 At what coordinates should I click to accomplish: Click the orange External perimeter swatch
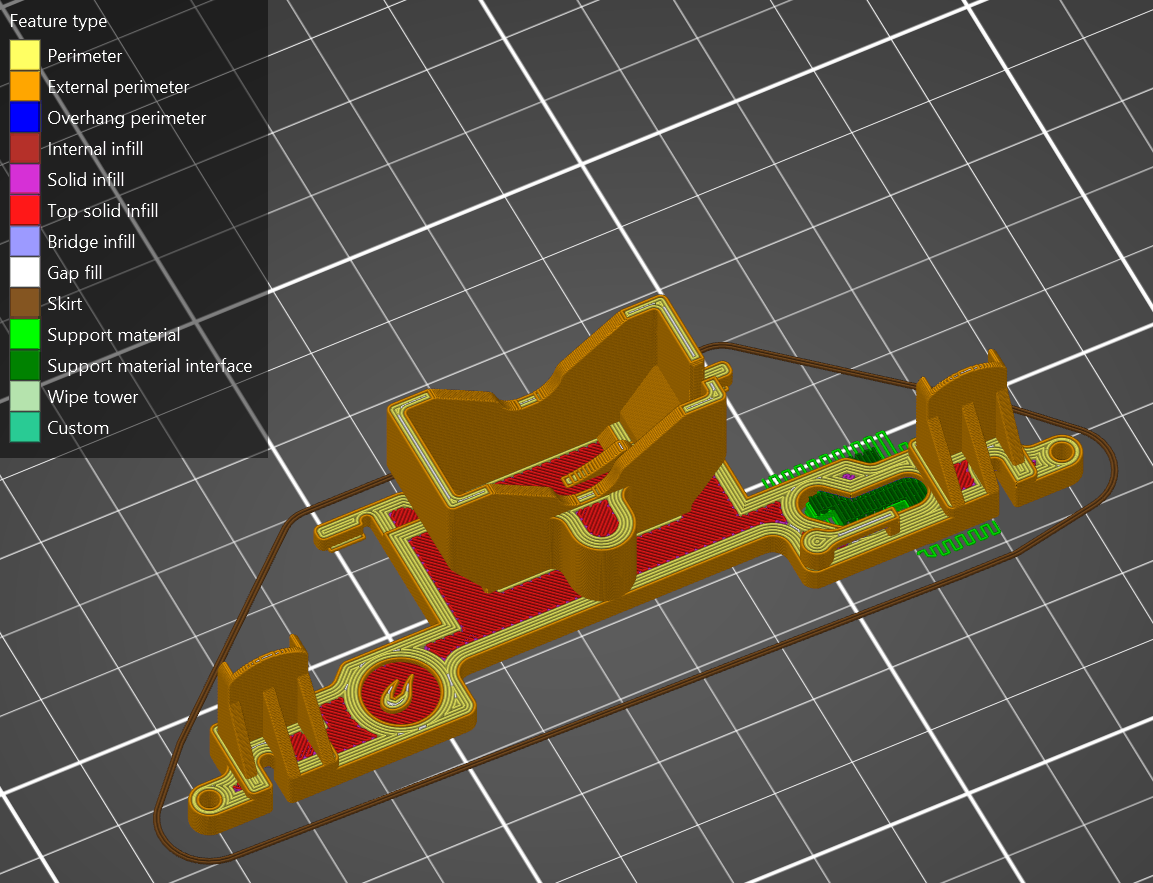tap(24, 86)
